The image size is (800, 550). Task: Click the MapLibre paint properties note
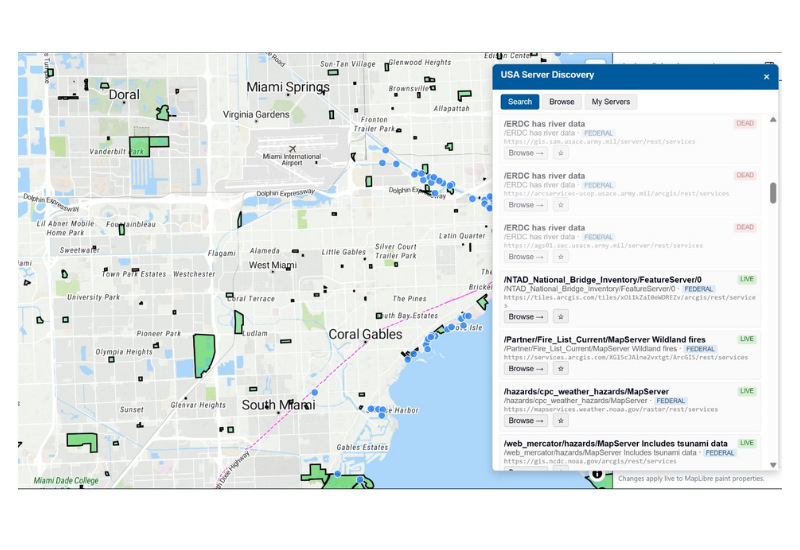(x=691, y=479)
